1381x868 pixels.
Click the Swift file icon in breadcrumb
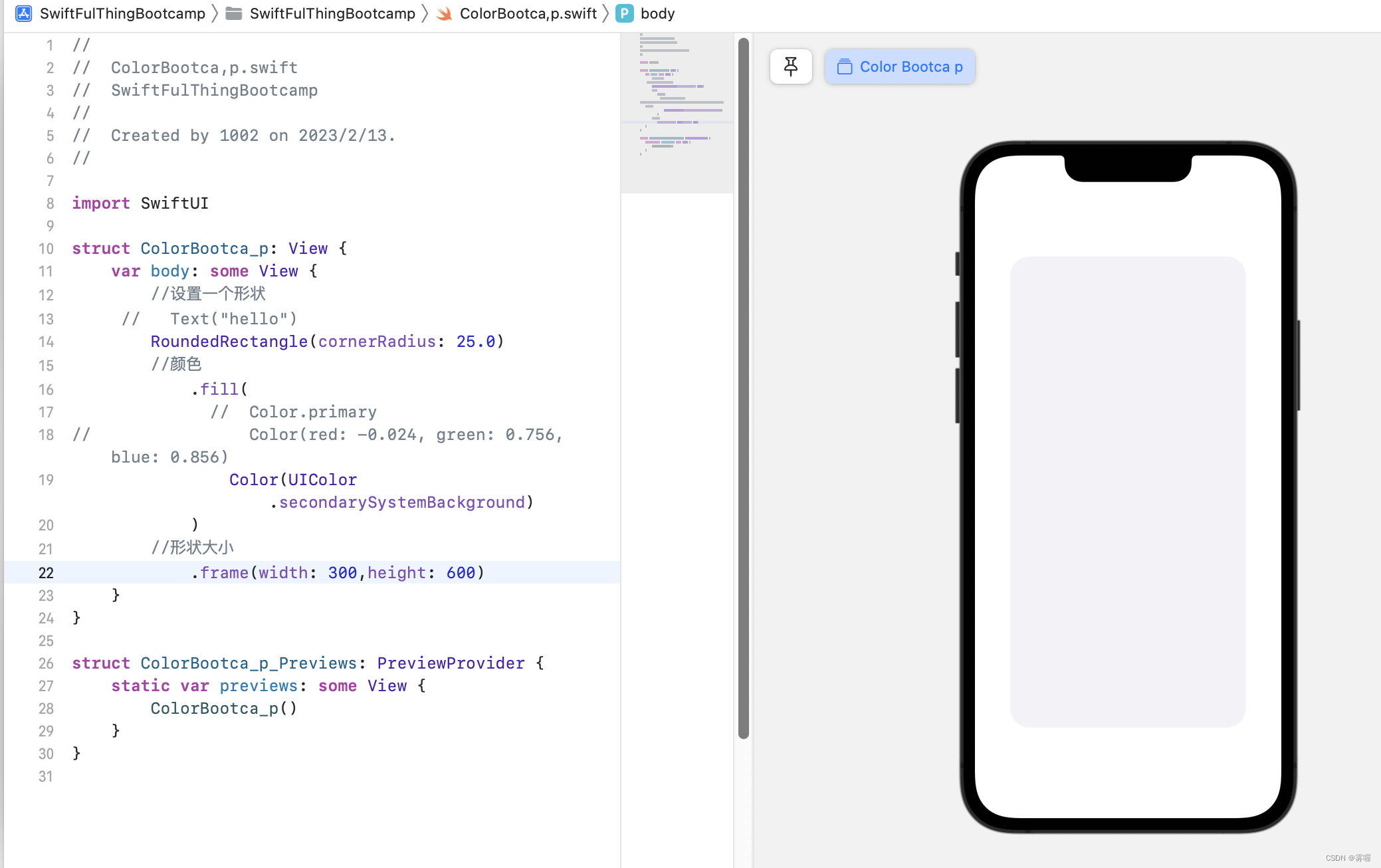pyautogui.click(x=444, y=13)
